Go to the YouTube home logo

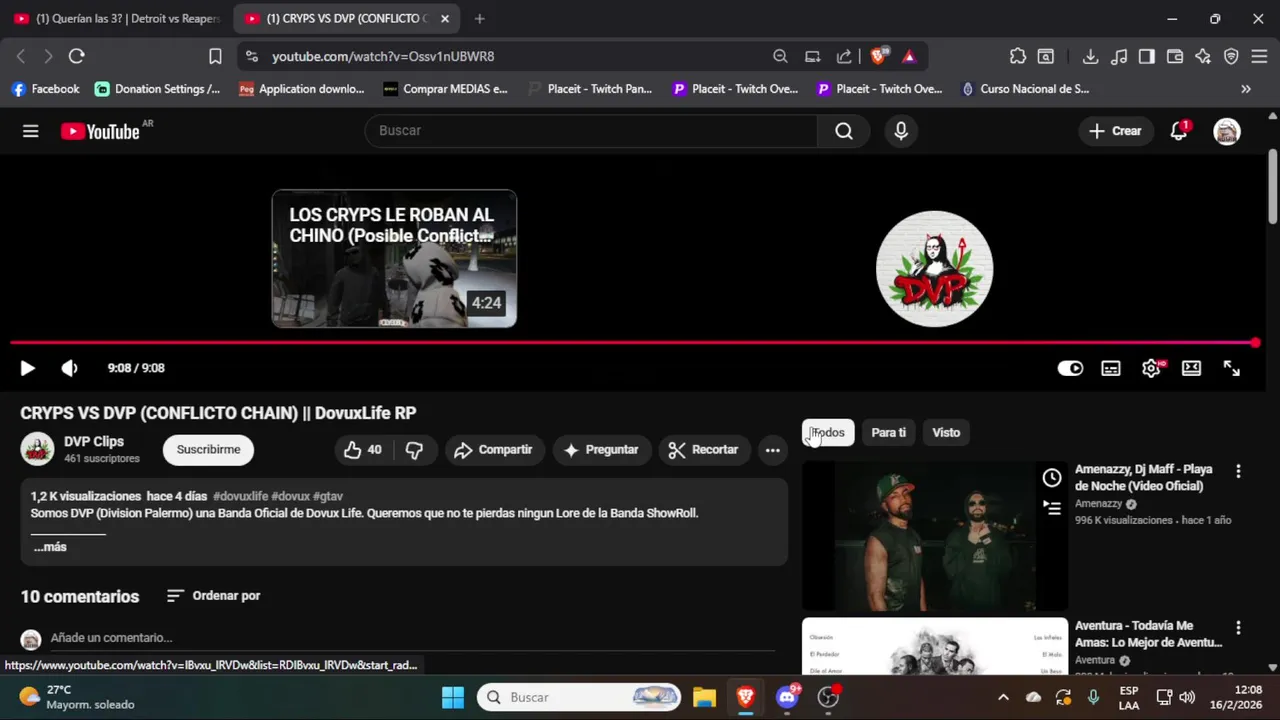(x=100, y=131)
